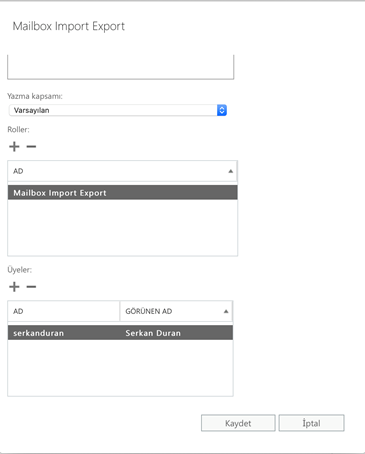Add a role with the Roller plus icon
Screen dimensions: 365x454
[14, 147]
